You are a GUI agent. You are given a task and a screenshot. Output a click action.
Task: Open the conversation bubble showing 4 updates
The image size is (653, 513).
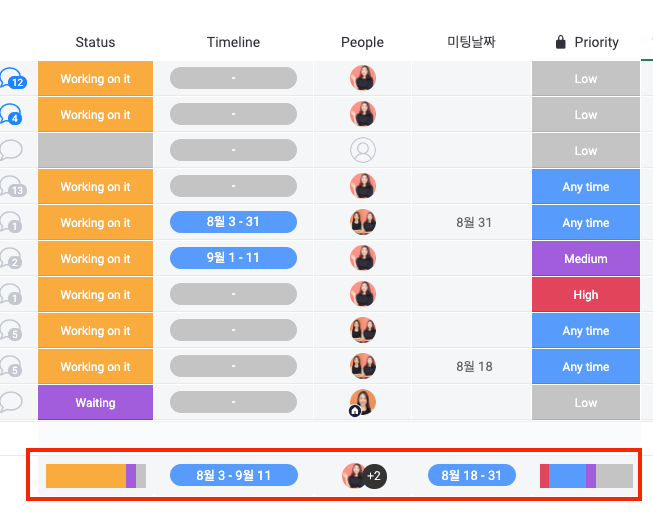tap(11, 114)
